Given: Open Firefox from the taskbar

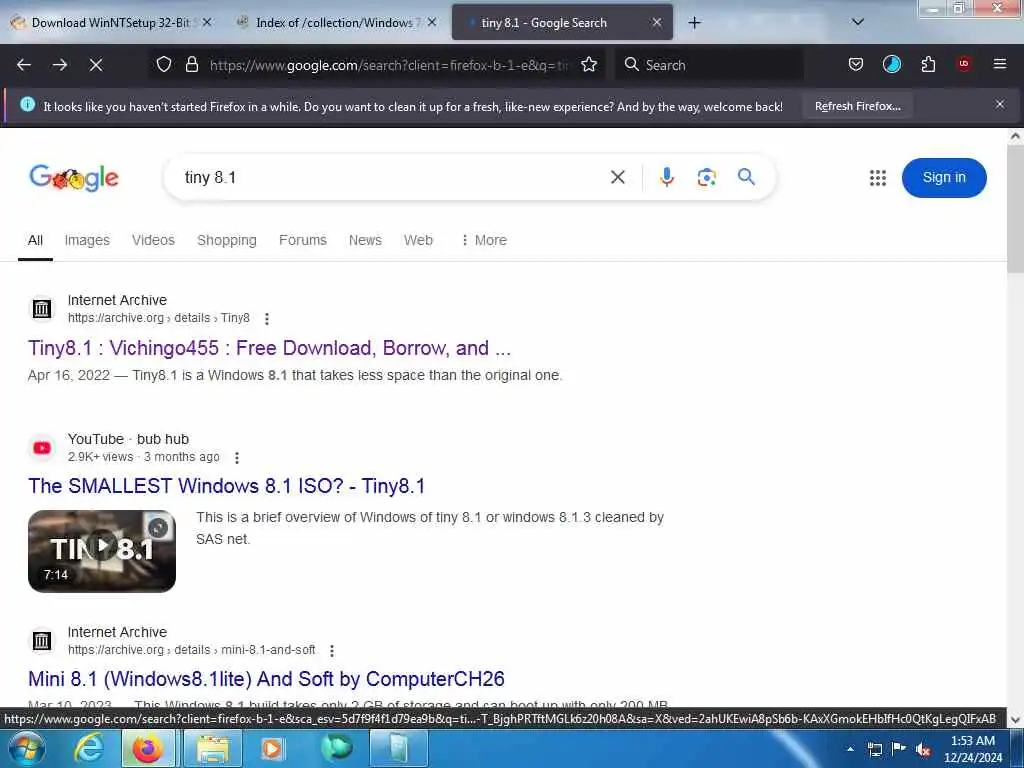Looking at the screenshot, I should pyautogui.click(x=148, y=748).
